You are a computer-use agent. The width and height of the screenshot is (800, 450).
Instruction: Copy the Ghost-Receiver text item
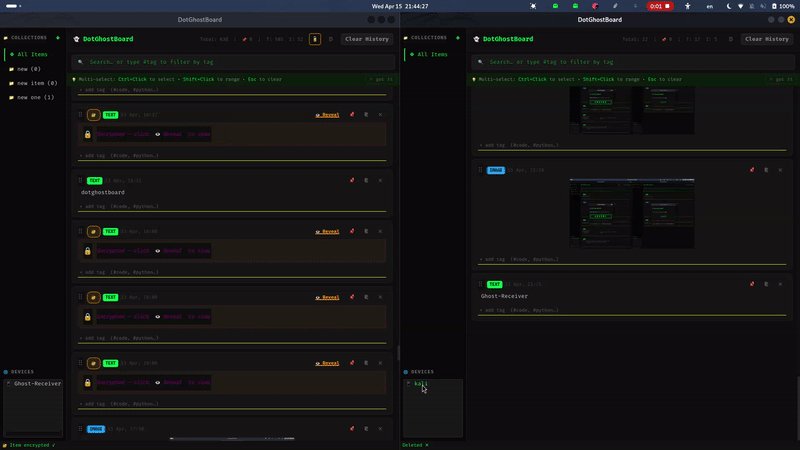pos(766,284)
